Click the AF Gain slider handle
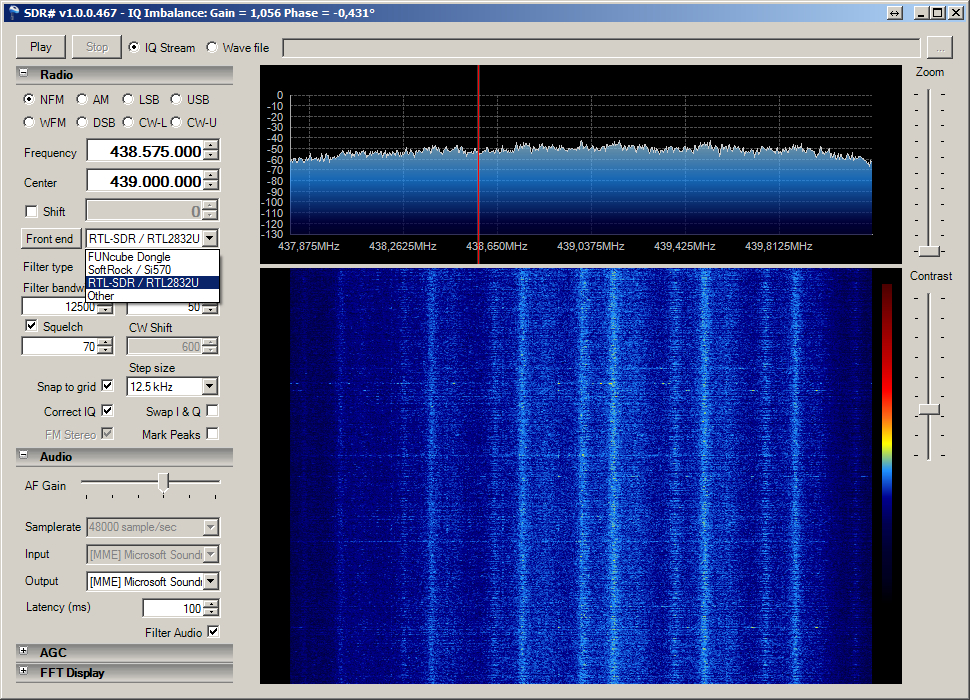Viewport: 970px width, 700px height. click(163, 482)
